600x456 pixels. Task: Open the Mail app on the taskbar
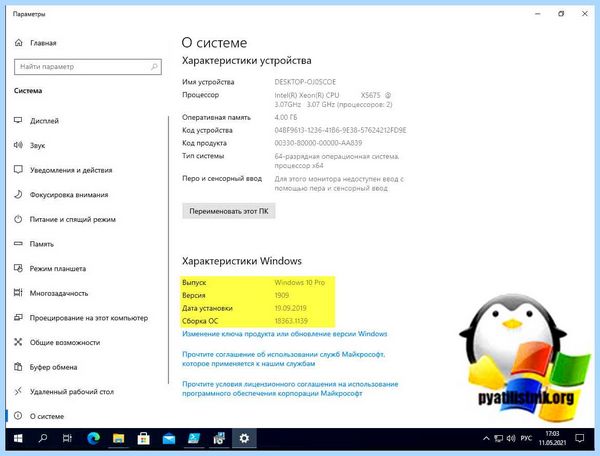[x=169, y=439]
